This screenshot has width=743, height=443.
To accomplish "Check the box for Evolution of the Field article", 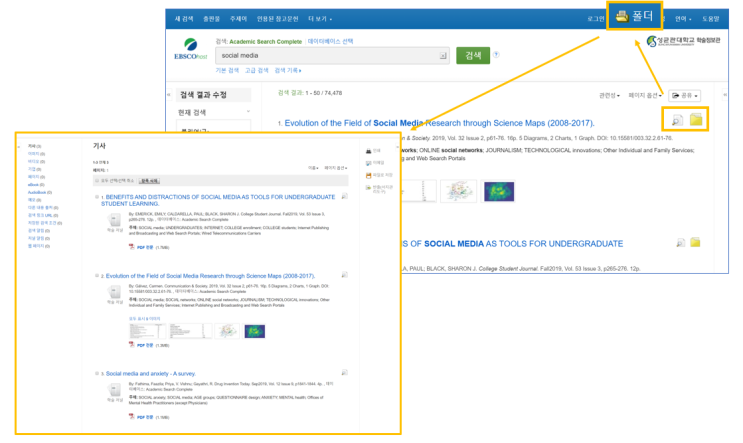I will tap(97, 275).
